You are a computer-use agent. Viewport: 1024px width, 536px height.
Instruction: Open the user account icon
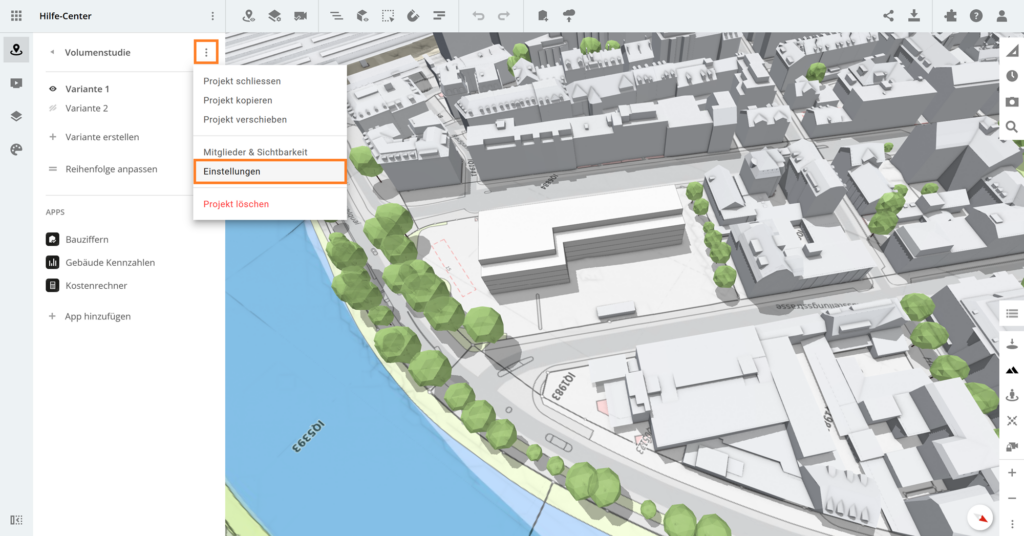pyautogui.click(x=1002, y=16)
